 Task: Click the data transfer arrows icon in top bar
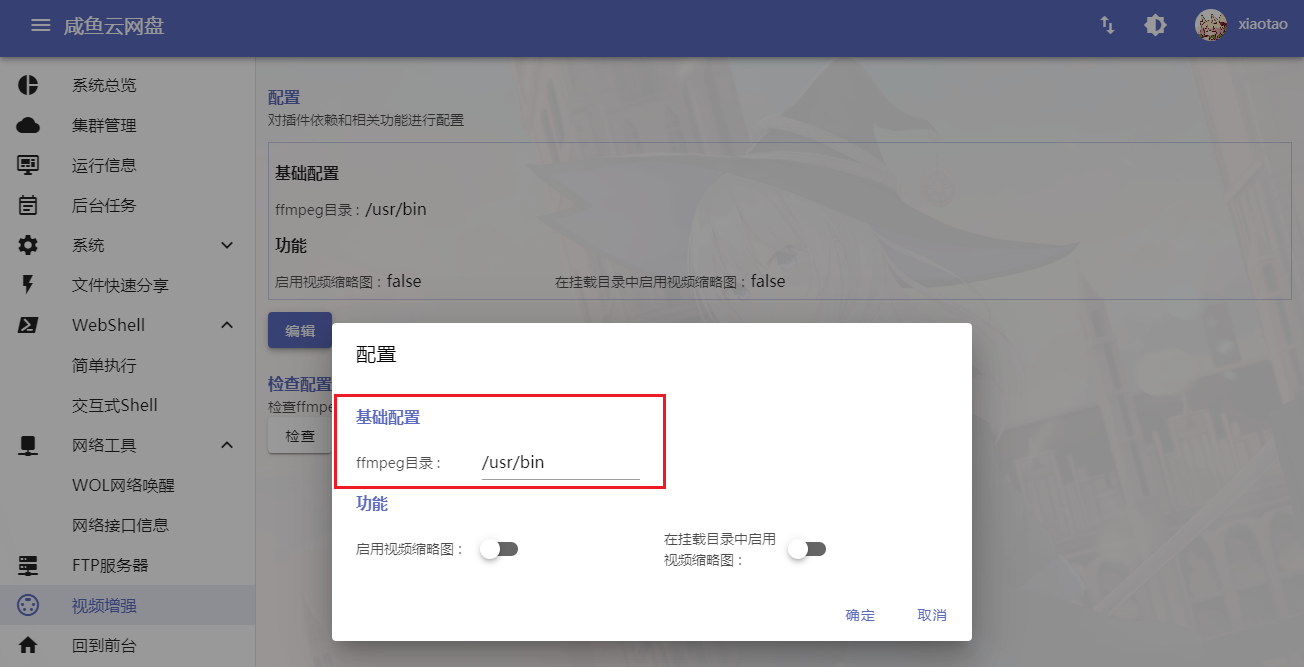click(x=1107, y=25)
